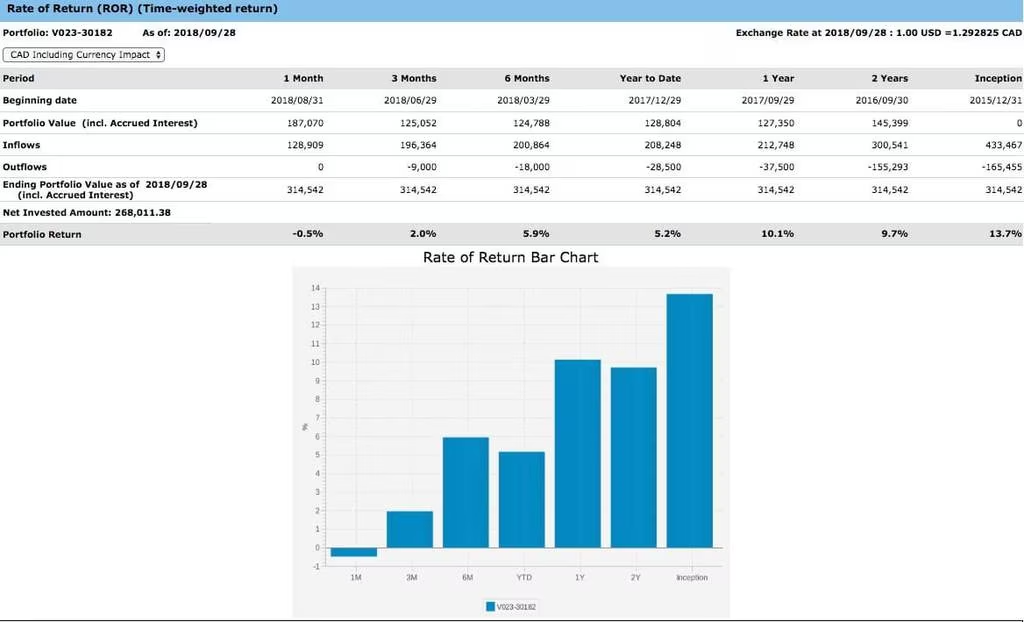
Task: Click the Inception bar in chart
Action: pos(690,420)
